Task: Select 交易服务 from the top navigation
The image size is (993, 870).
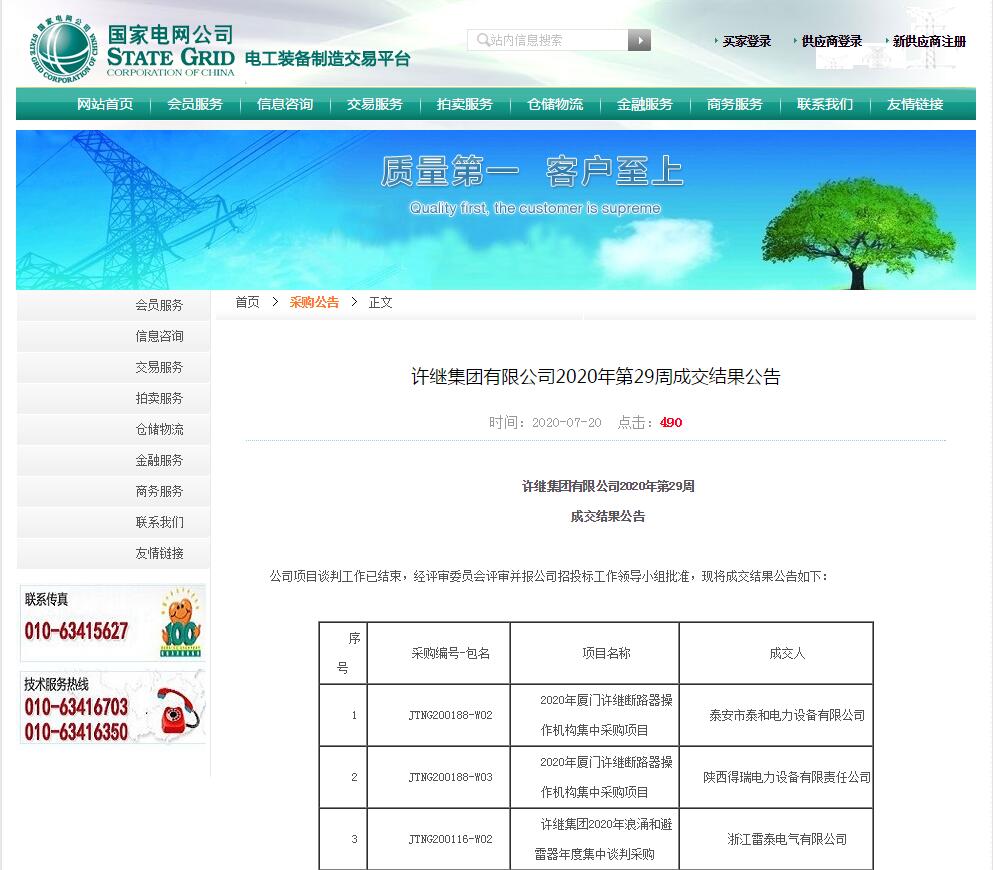Action: [373, 104]
